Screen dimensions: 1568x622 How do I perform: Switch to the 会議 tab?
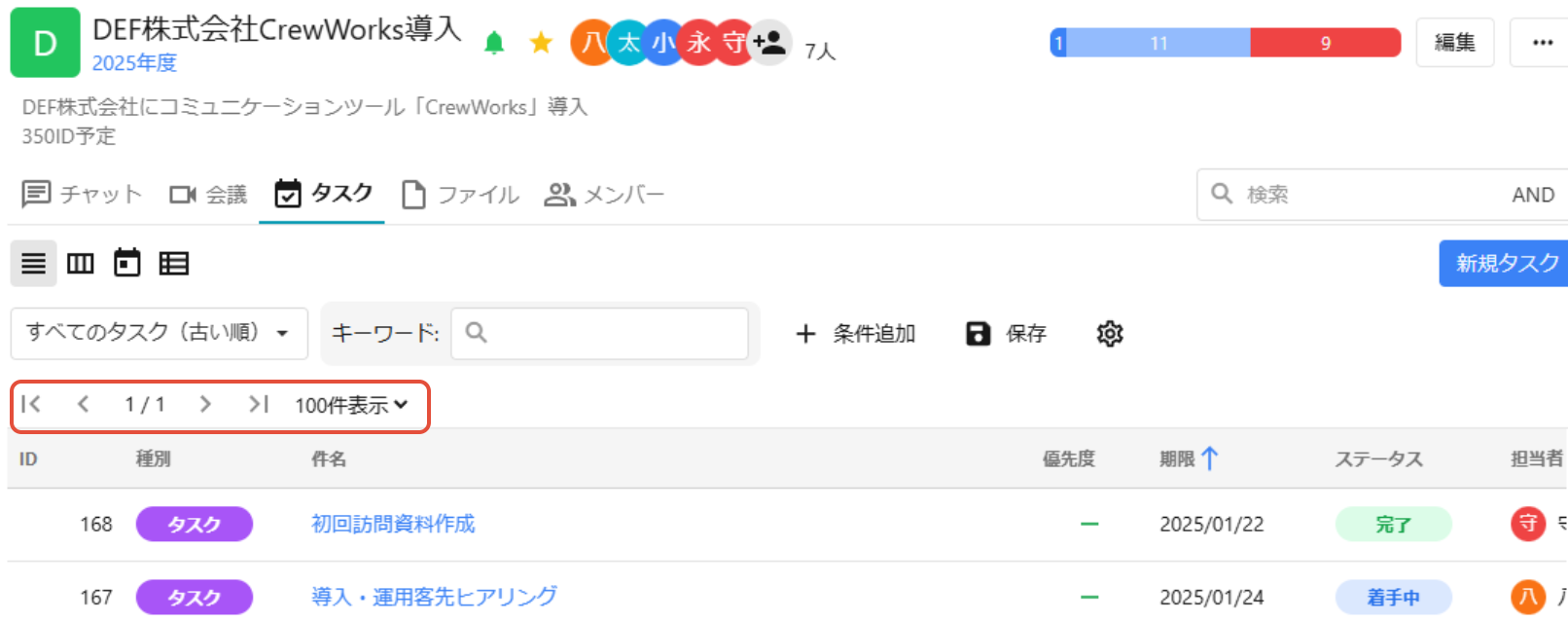coord(208,195)
